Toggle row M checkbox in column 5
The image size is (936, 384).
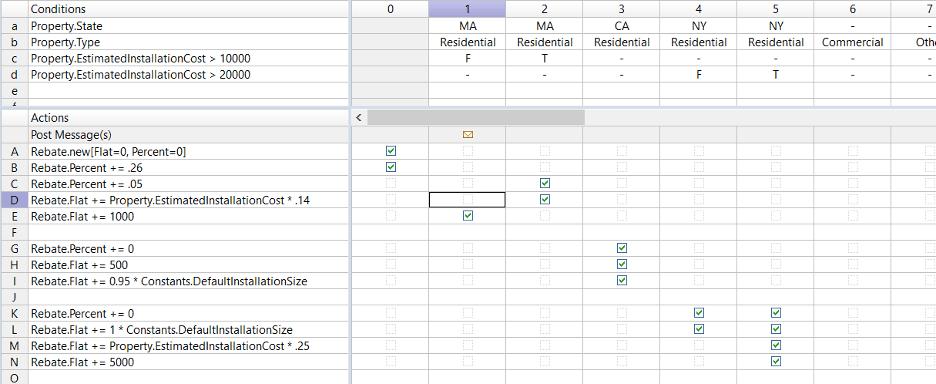tap(775, 345)
